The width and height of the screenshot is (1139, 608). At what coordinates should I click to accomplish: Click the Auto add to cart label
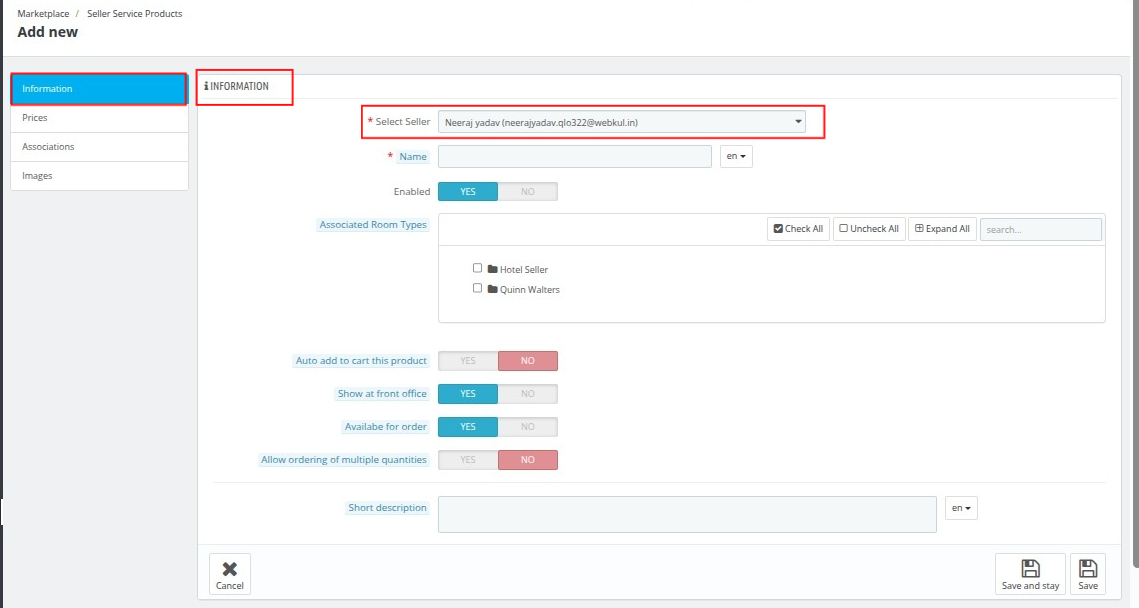(x=361, y=360)
